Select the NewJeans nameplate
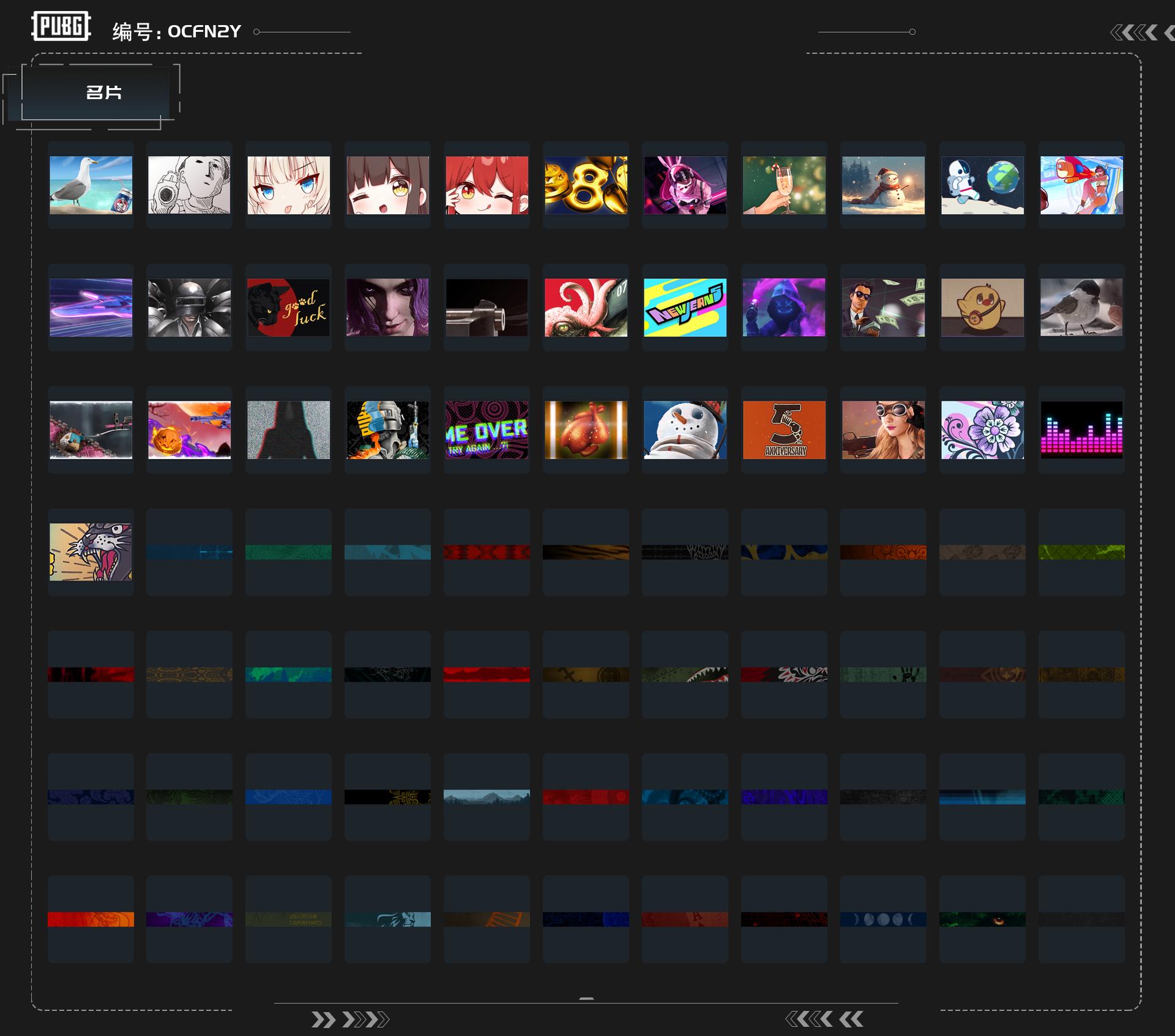1175x1036 pixels. tap(685, 307)
